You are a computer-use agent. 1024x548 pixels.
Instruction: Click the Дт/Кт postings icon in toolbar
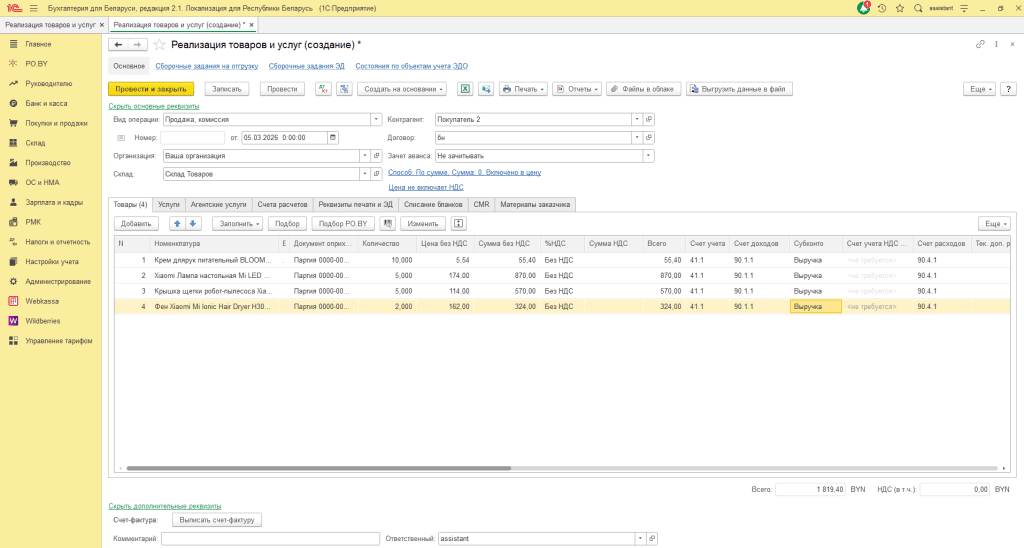(x=323, y=89)
